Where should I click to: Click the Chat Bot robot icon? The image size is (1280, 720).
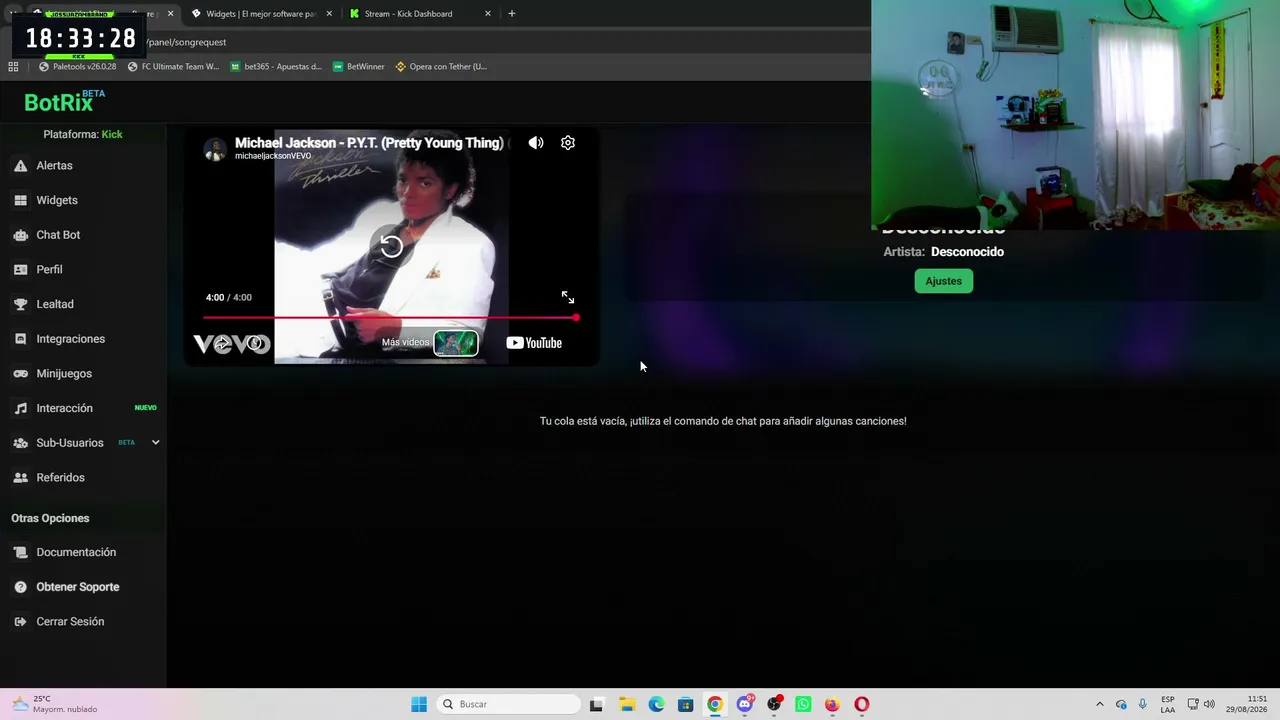(20, 235)
